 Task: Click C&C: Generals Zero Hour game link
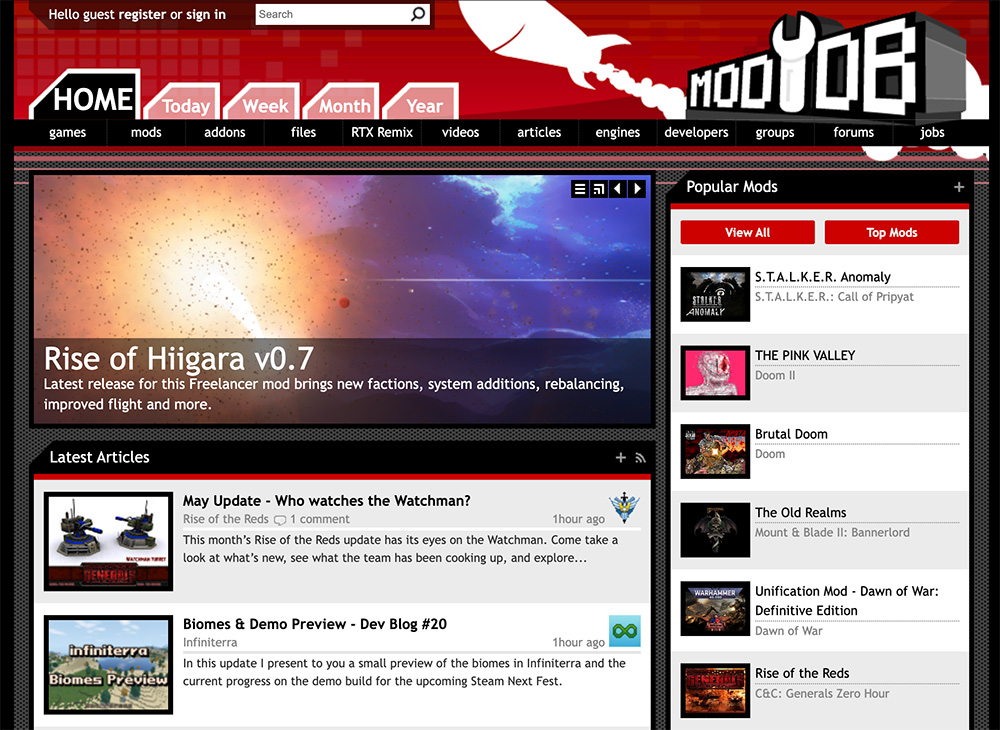(x=822, y=694)
